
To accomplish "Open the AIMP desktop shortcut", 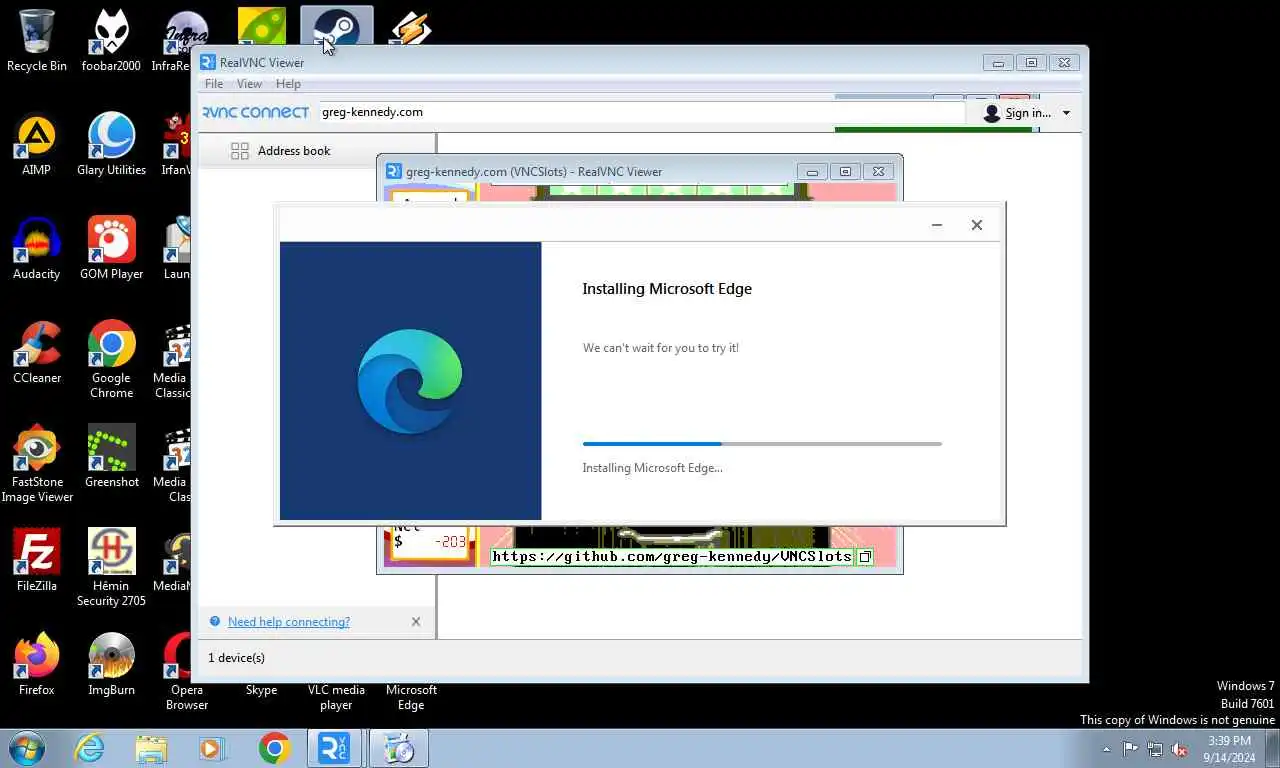I will [37, 144].
